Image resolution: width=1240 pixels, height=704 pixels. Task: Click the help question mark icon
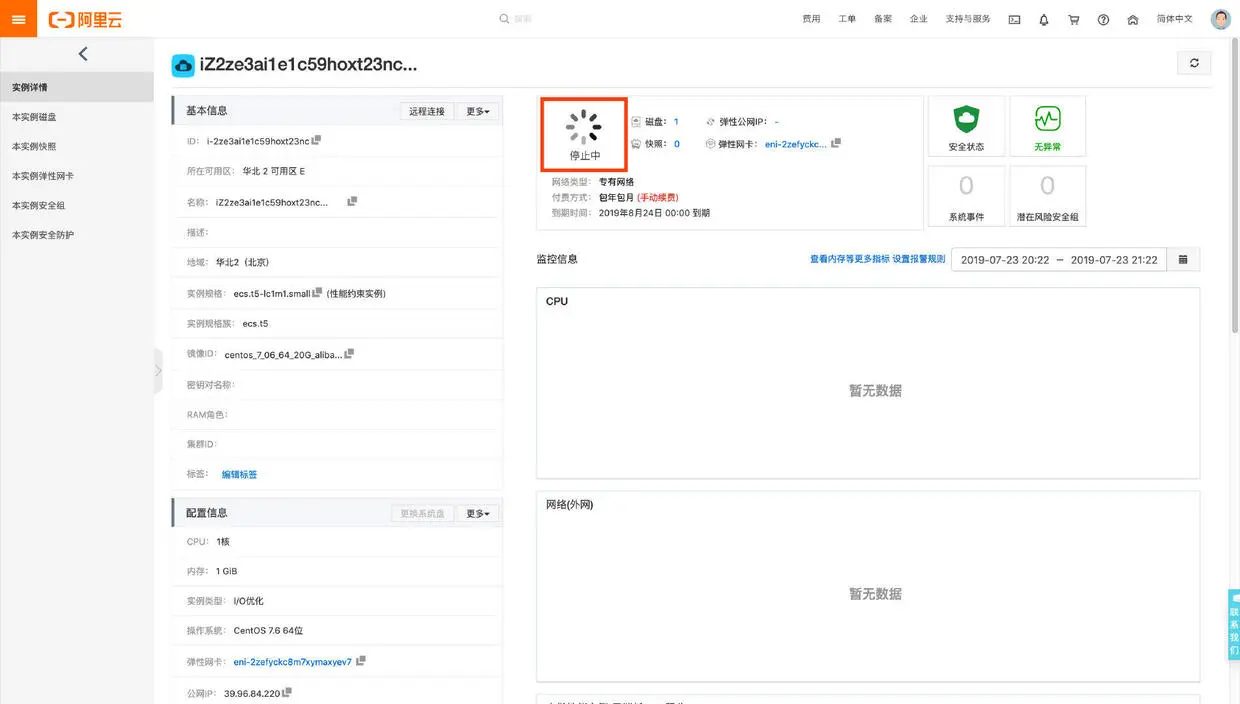[1103, 19]
